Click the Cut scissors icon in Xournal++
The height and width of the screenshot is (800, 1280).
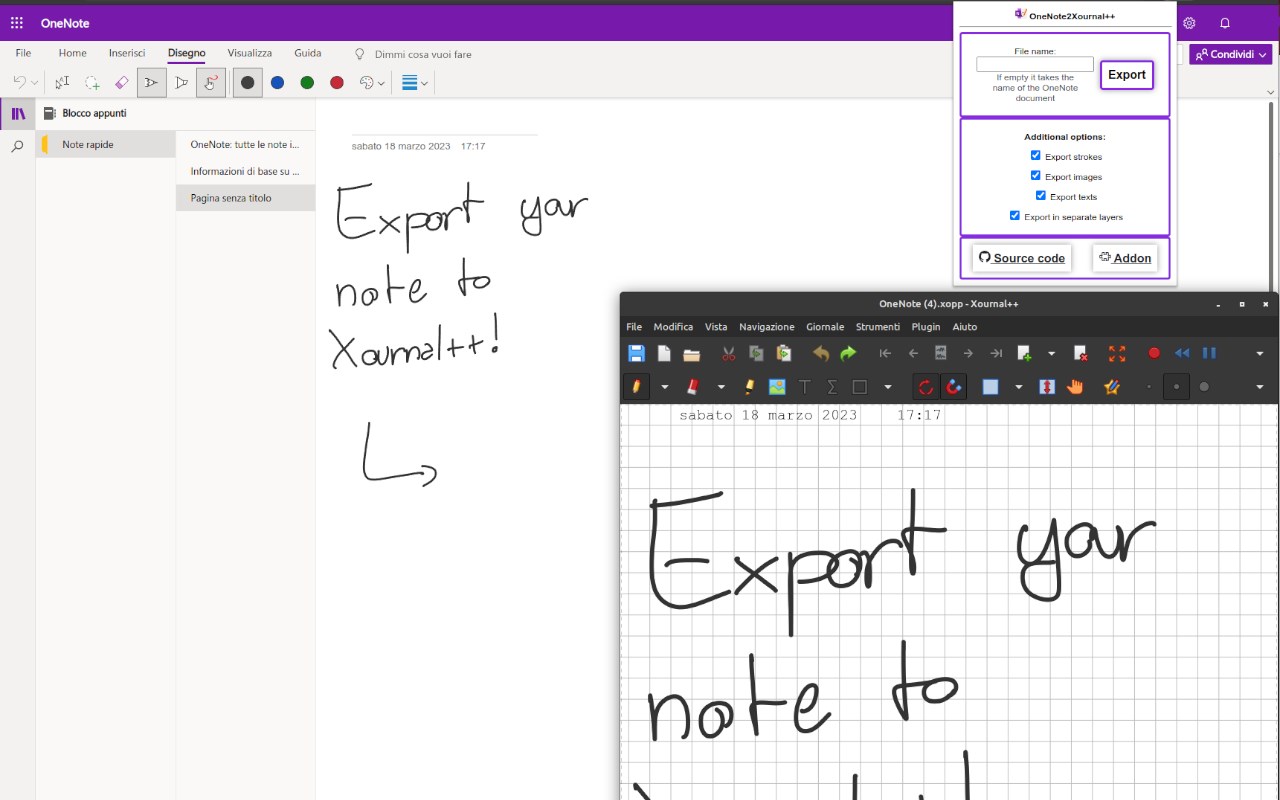[x=728, y=353]
